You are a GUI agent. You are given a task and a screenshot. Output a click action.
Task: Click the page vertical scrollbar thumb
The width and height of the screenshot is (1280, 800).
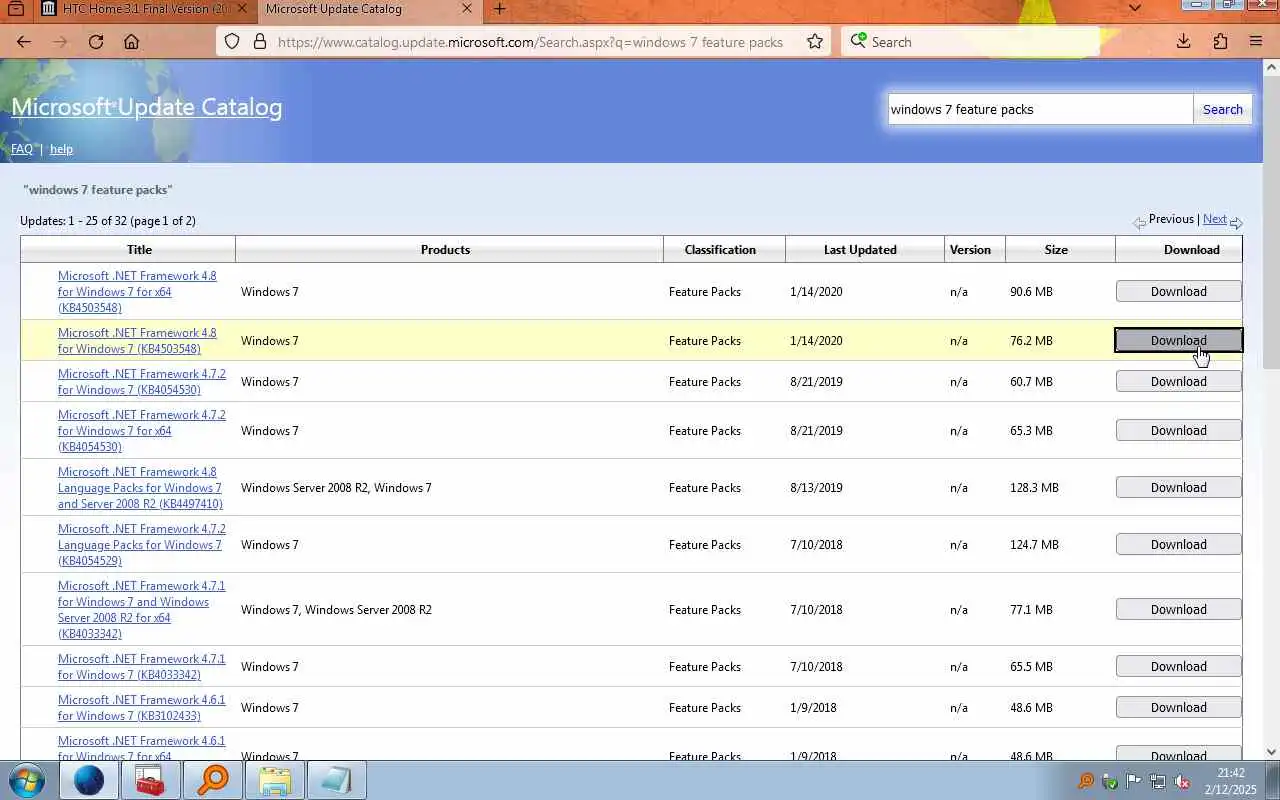[x=1272, y=220]
